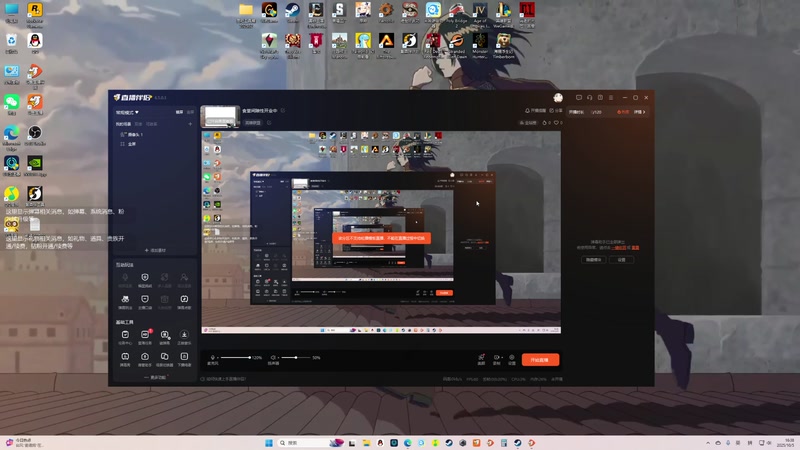Add a new scene with the plus icon
800x450 pixels.
click(190, 124)
